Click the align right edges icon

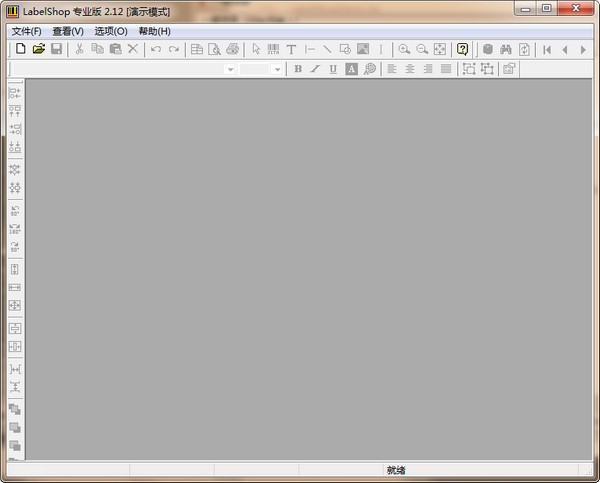pyautogui.click(x=15, y=129)
